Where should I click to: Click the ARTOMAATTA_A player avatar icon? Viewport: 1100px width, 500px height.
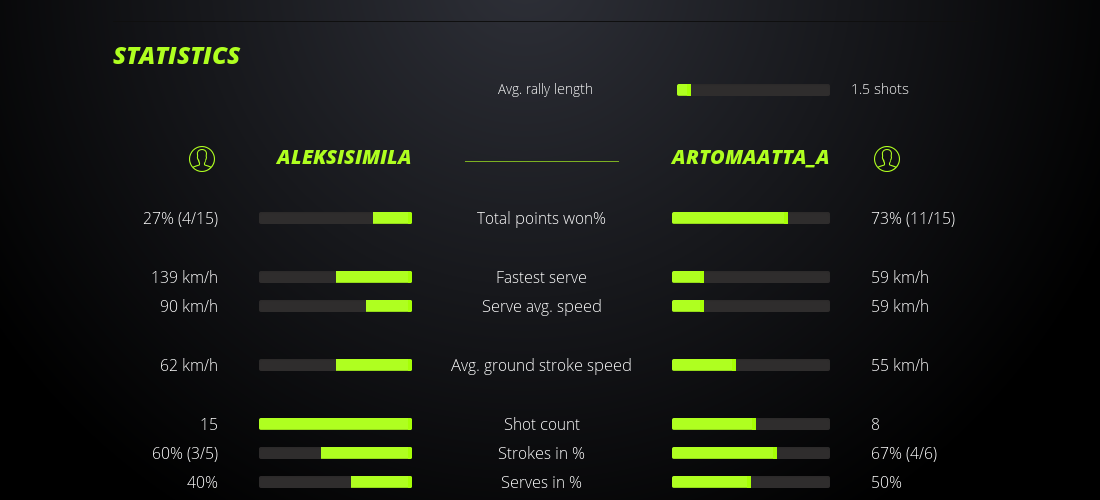[x=887, y=158]
